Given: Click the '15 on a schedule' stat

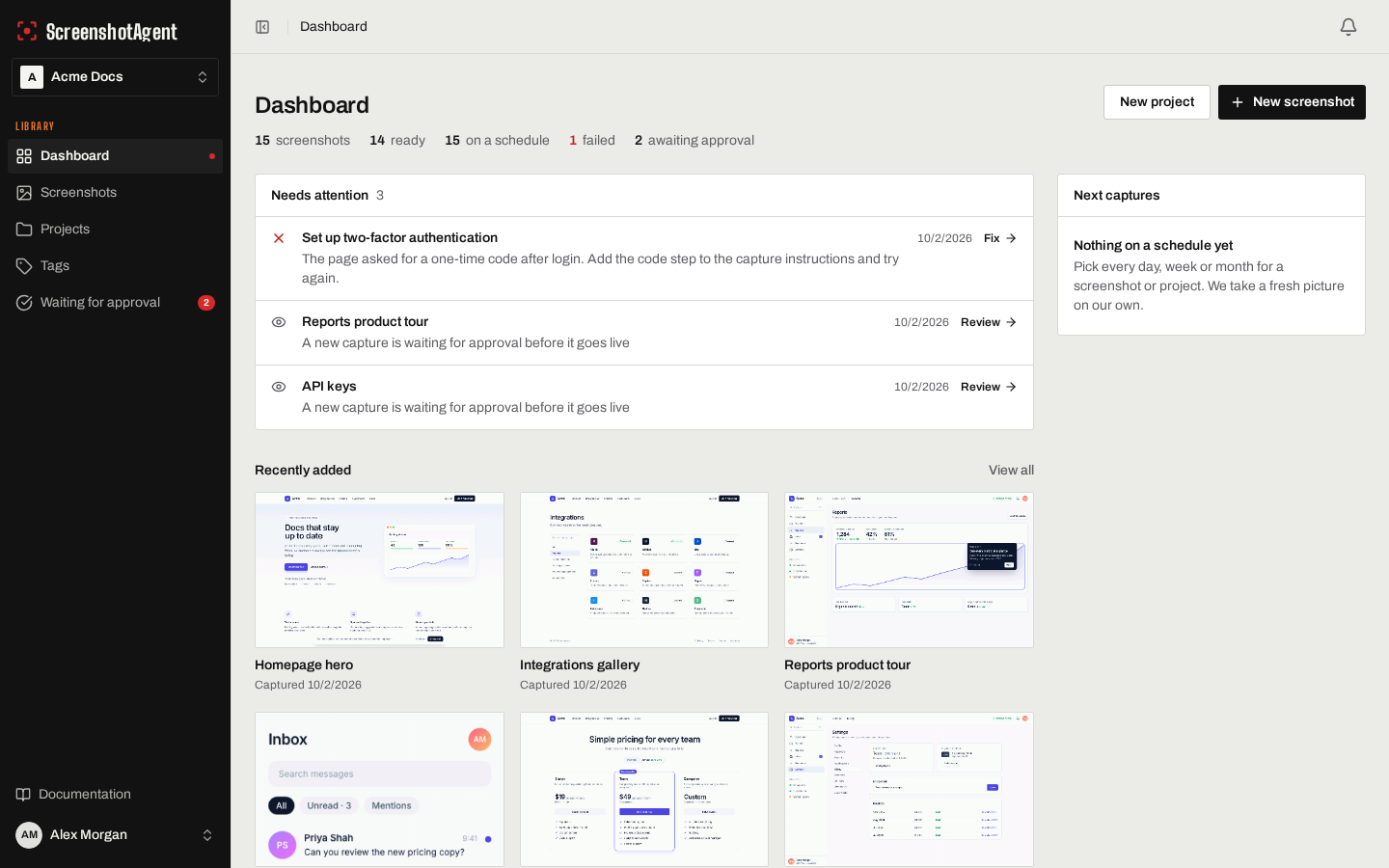Looking at the screenshot, I should click(497, 141).
